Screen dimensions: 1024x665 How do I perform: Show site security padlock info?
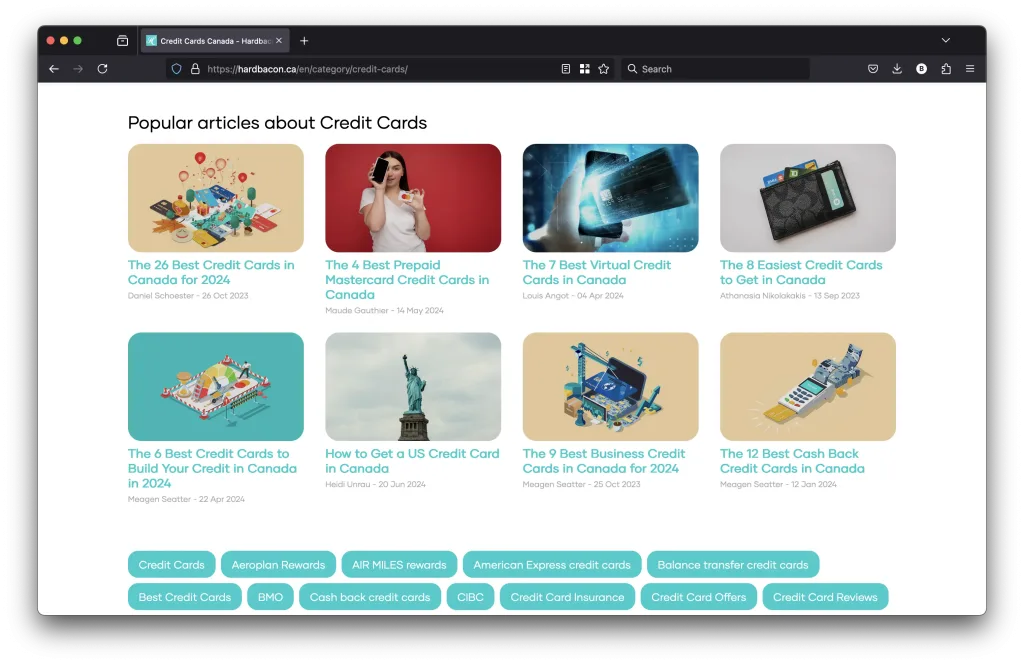coord(195,69)
